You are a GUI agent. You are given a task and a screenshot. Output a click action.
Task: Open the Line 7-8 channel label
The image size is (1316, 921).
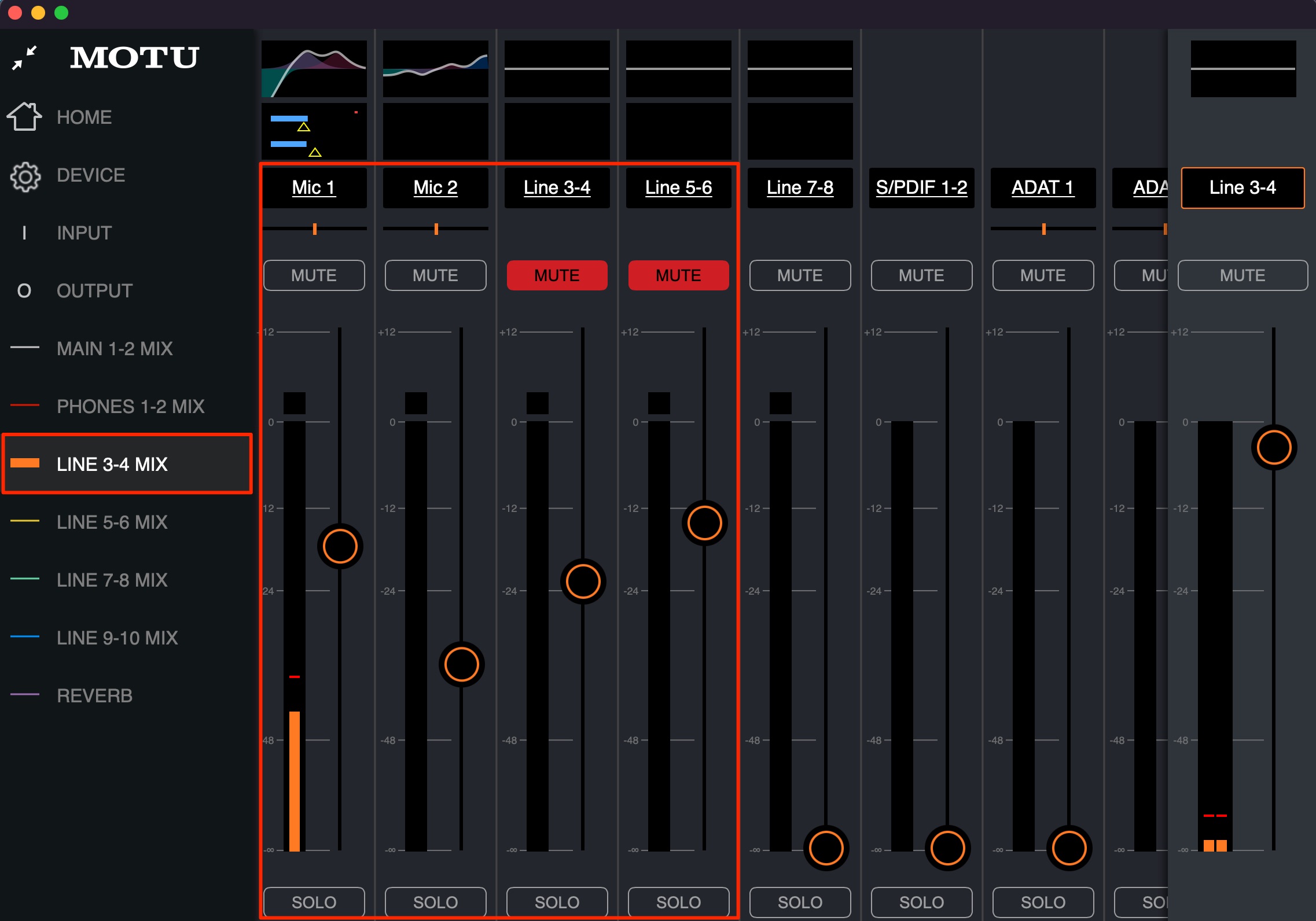[x=800, y=187]
